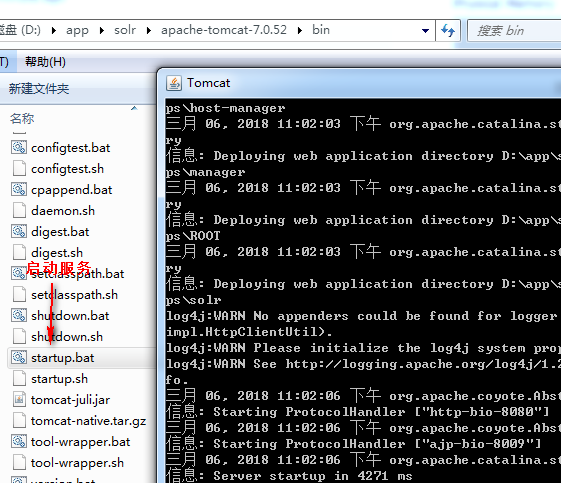The image size is (561, 483).
Task: Click the configtest.sh file icon
Action: point(19,169)
